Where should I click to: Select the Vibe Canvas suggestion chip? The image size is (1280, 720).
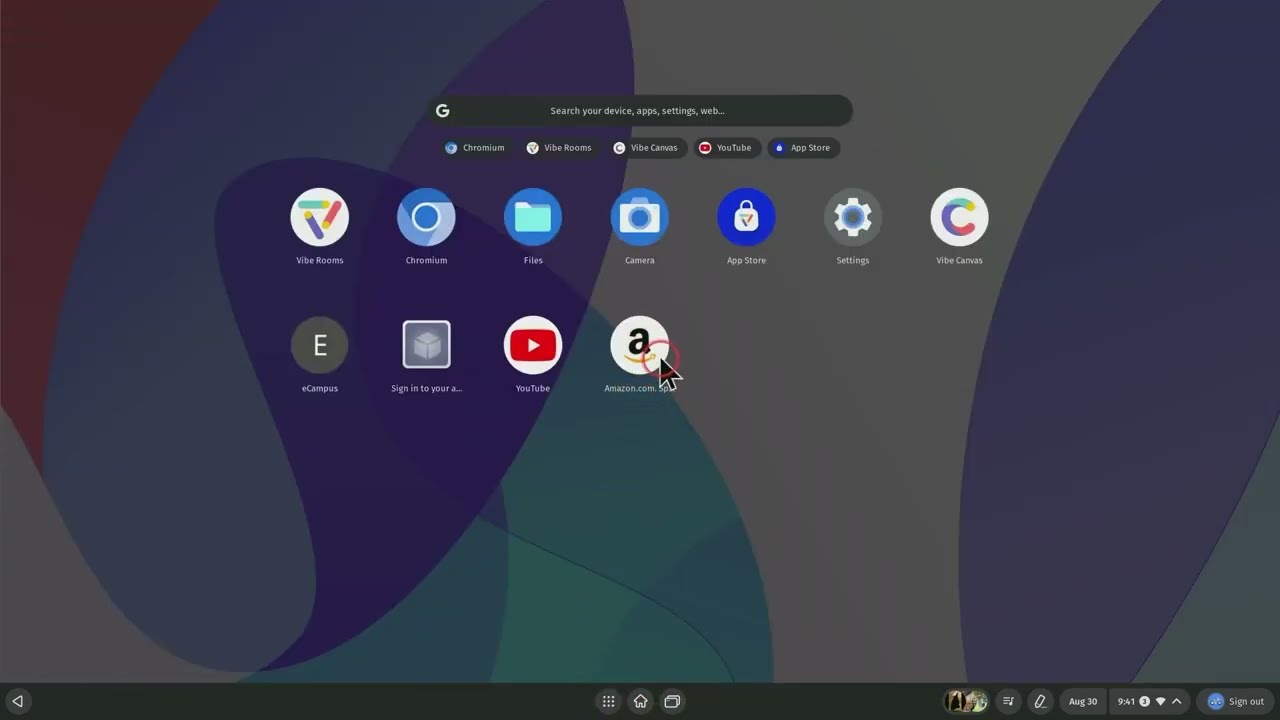646,148
